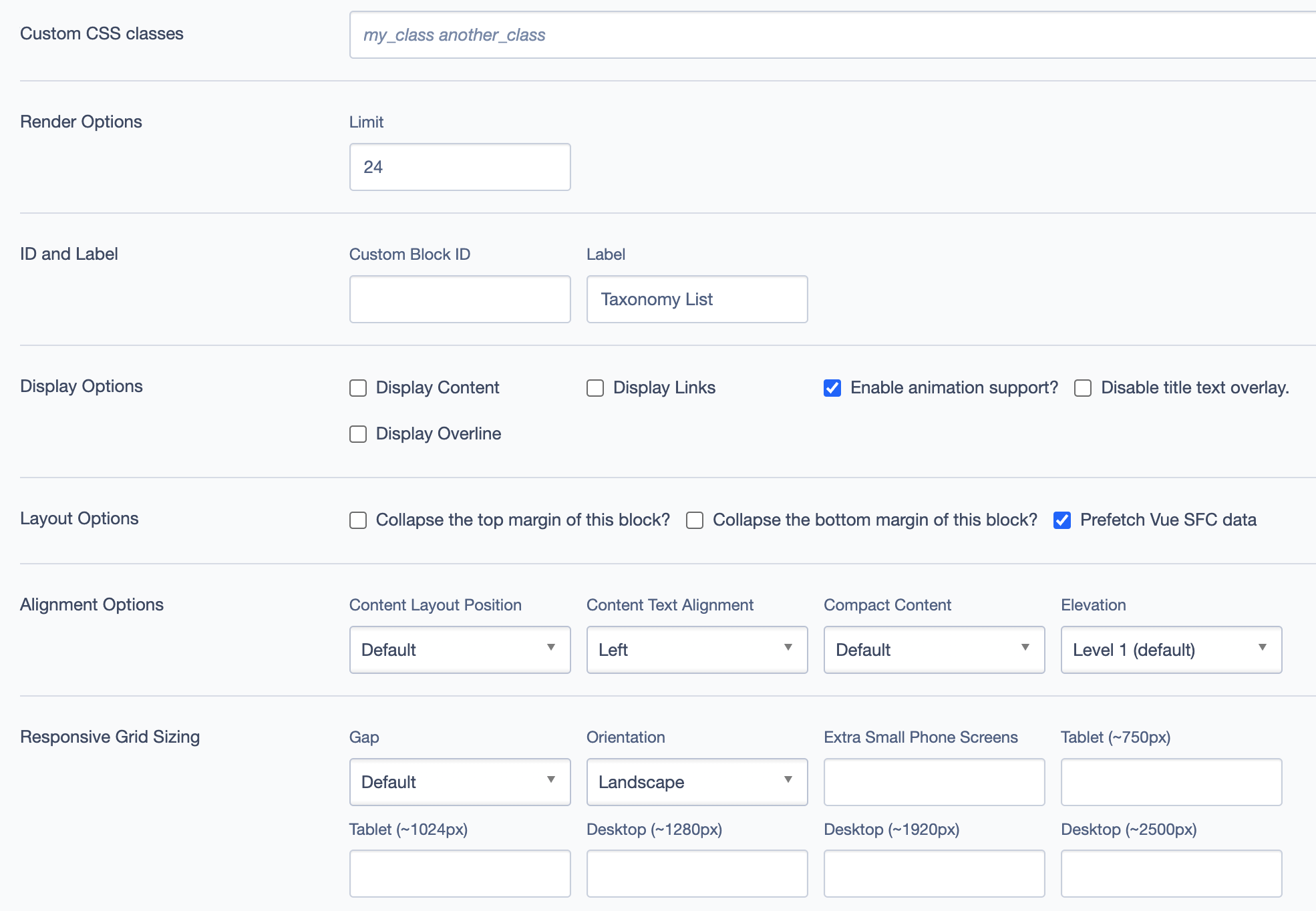Check the Display Content checkbox

358,388
